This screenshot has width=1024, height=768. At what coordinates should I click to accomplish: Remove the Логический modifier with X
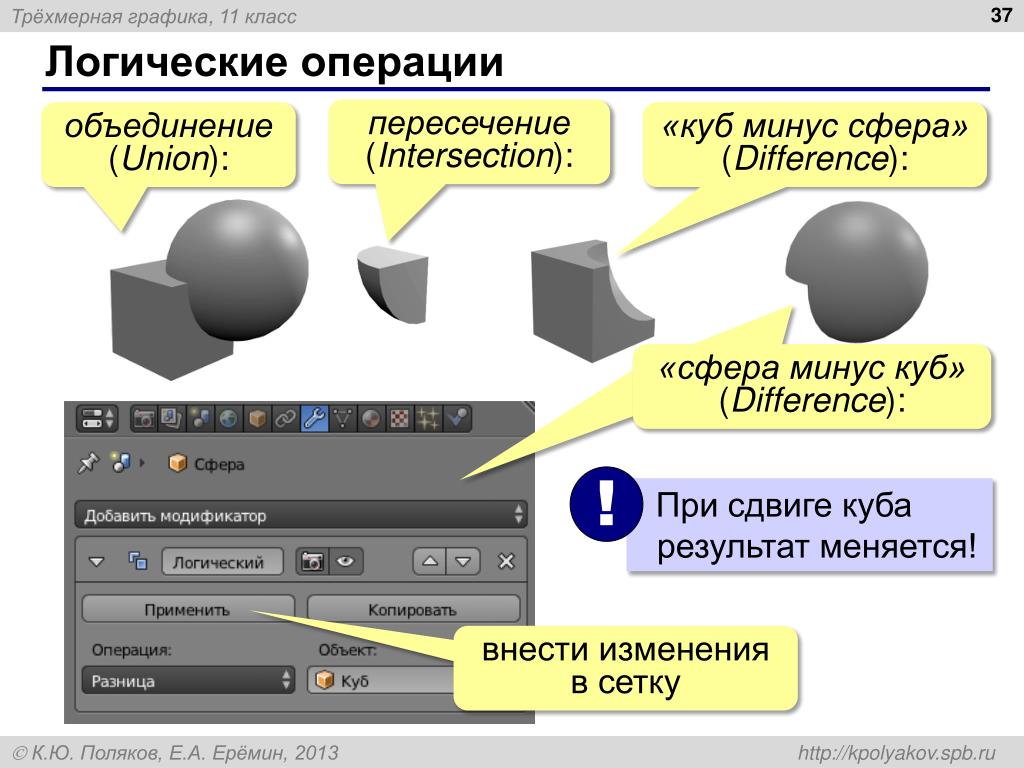coord(506,561)
